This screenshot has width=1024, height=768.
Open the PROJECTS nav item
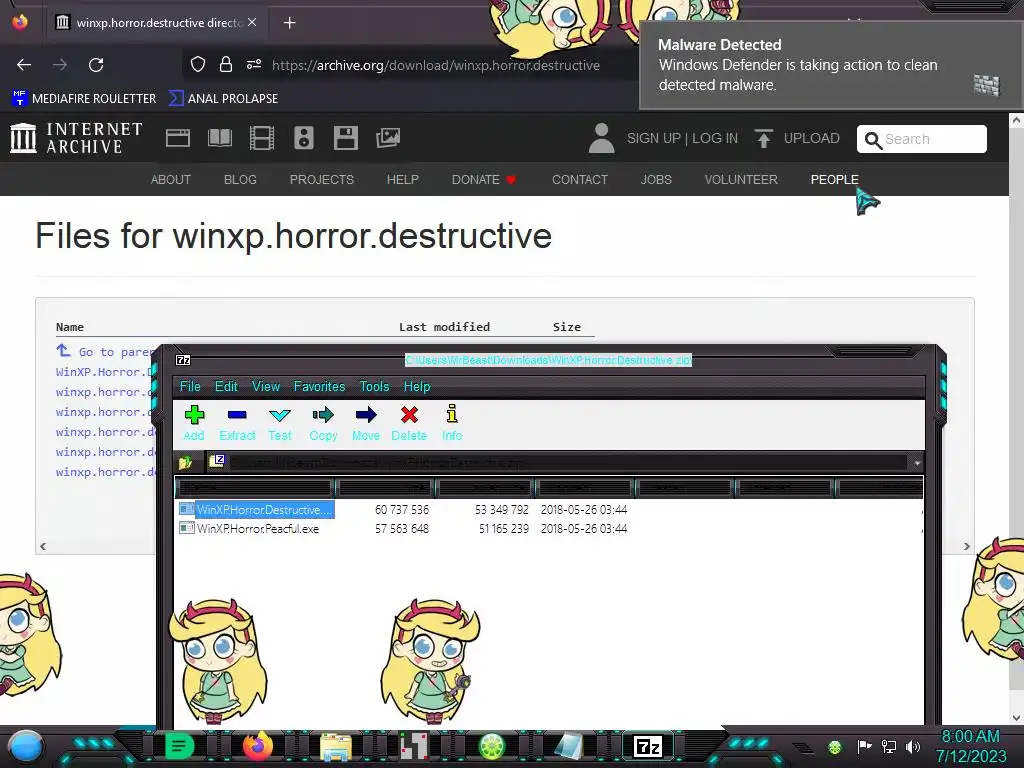(x=322, y=180)
